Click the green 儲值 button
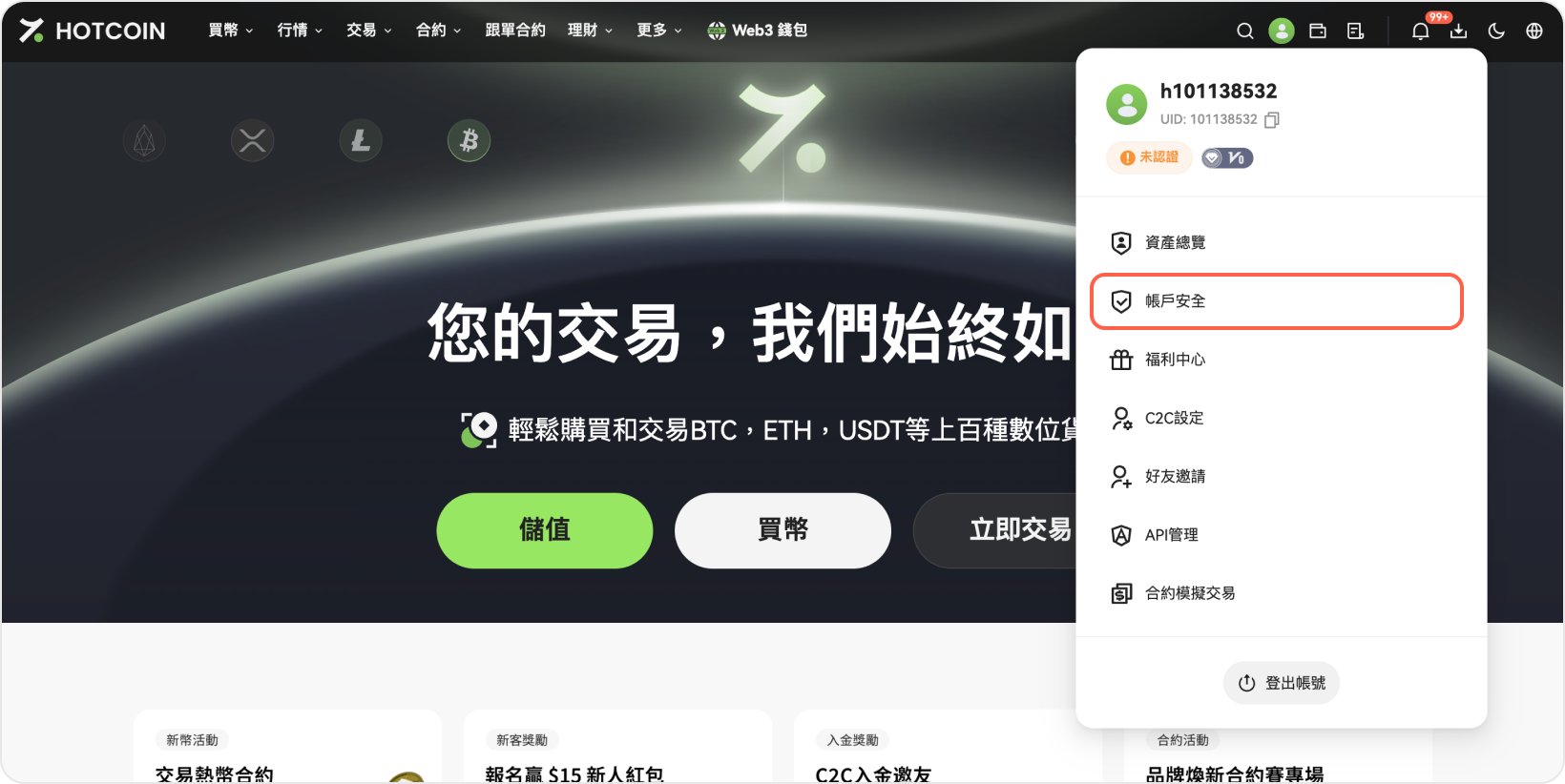 [x=545, y=530]
